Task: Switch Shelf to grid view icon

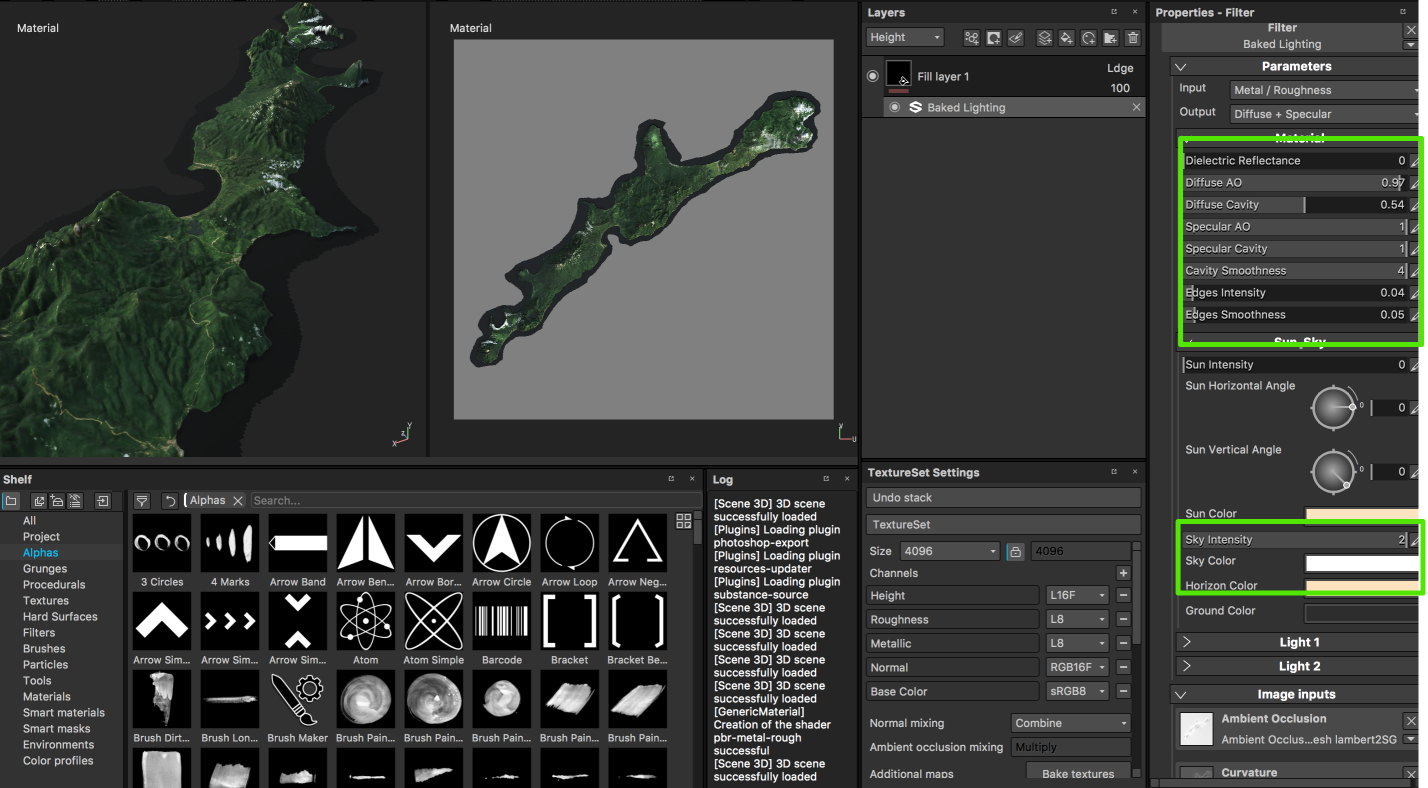Action: pyautogui.click(x=684, y=521)
